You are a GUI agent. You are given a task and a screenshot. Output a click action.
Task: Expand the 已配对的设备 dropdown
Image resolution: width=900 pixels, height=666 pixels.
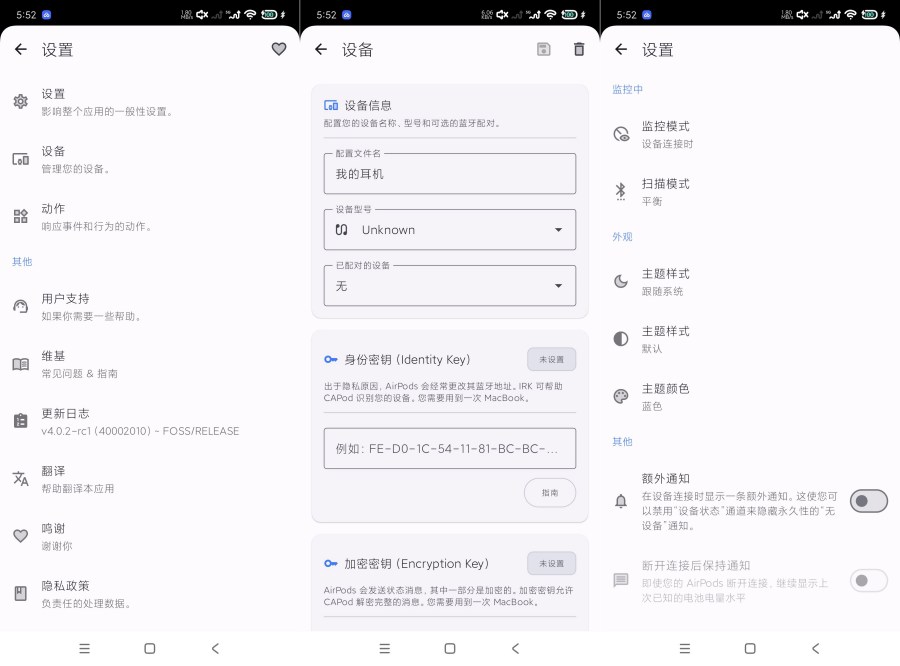coord(449,285)
